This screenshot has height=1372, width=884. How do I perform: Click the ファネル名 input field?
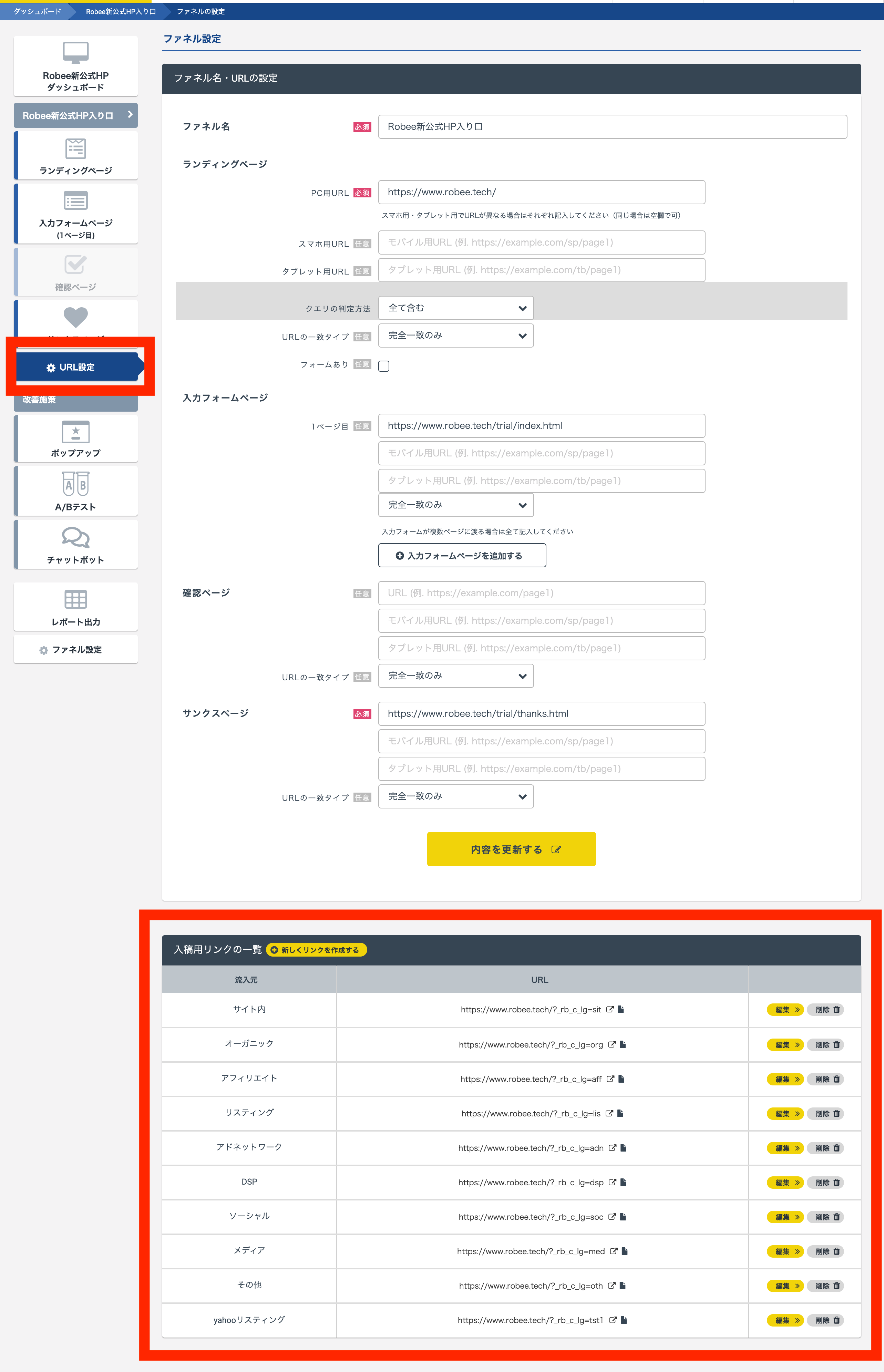612,127
